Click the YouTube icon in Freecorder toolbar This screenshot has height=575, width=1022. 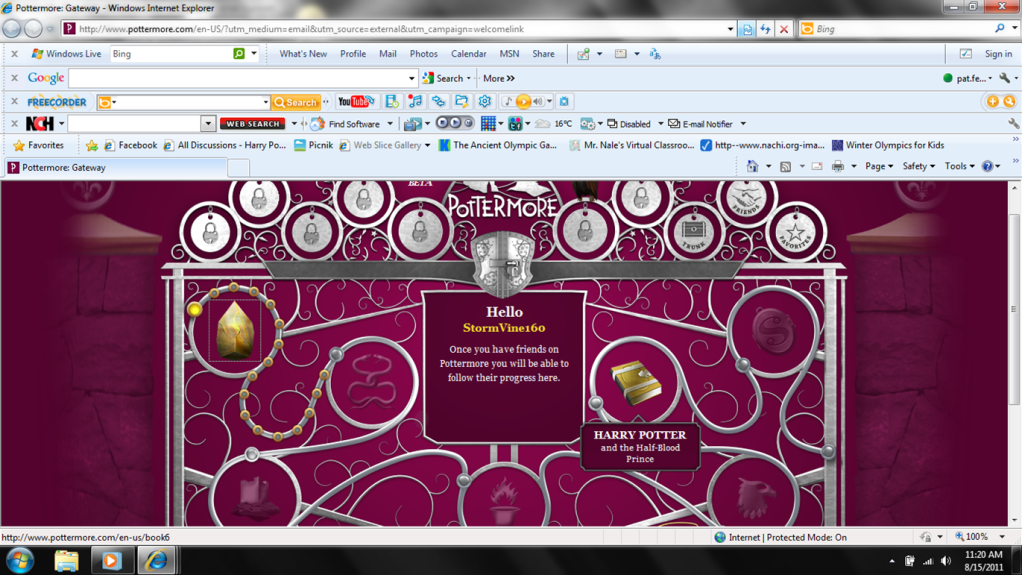pyautogui.click(x=355, y=102)
